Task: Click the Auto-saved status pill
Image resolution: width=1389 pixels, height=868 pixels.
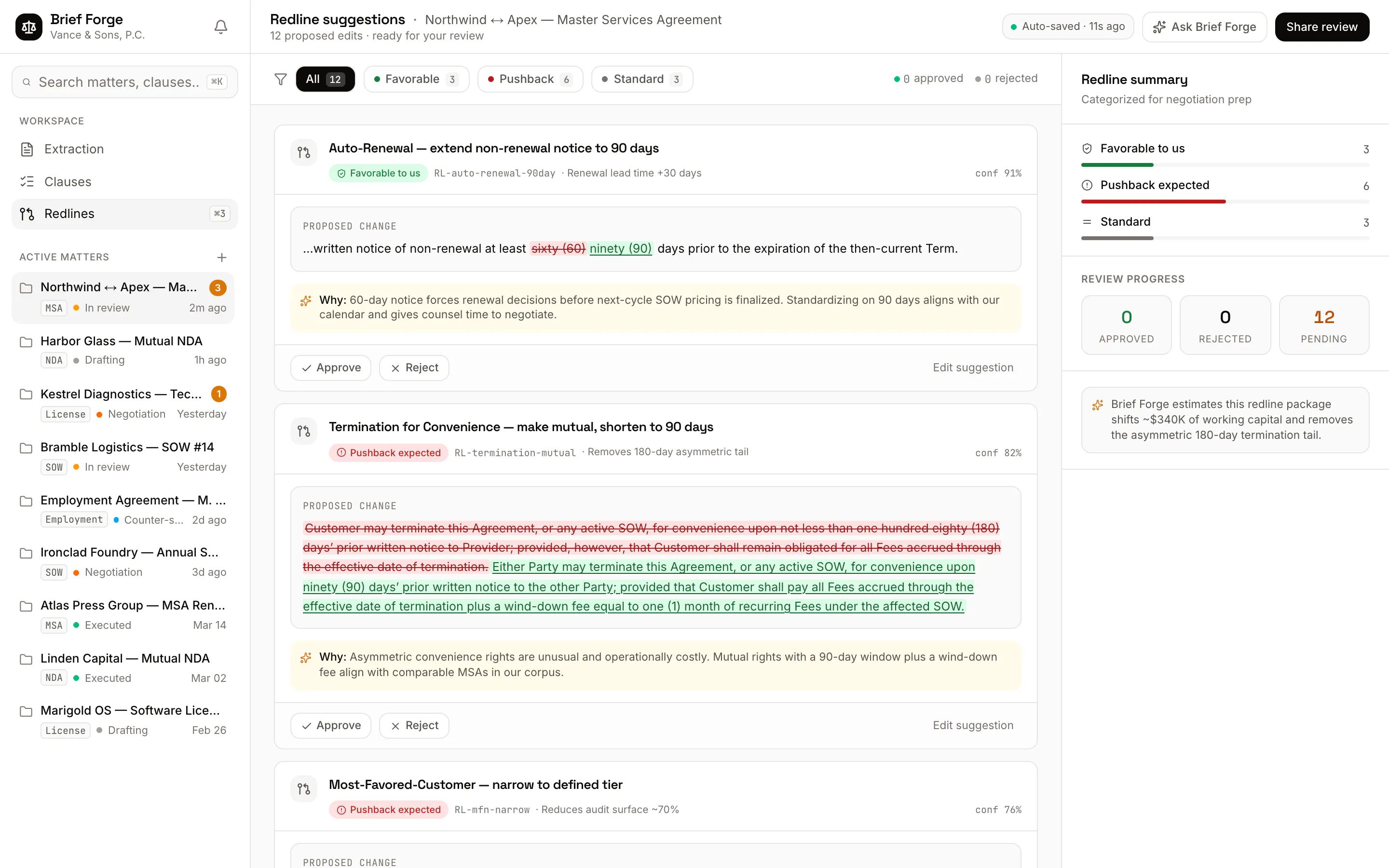Action: click(x=1068, y=27)
